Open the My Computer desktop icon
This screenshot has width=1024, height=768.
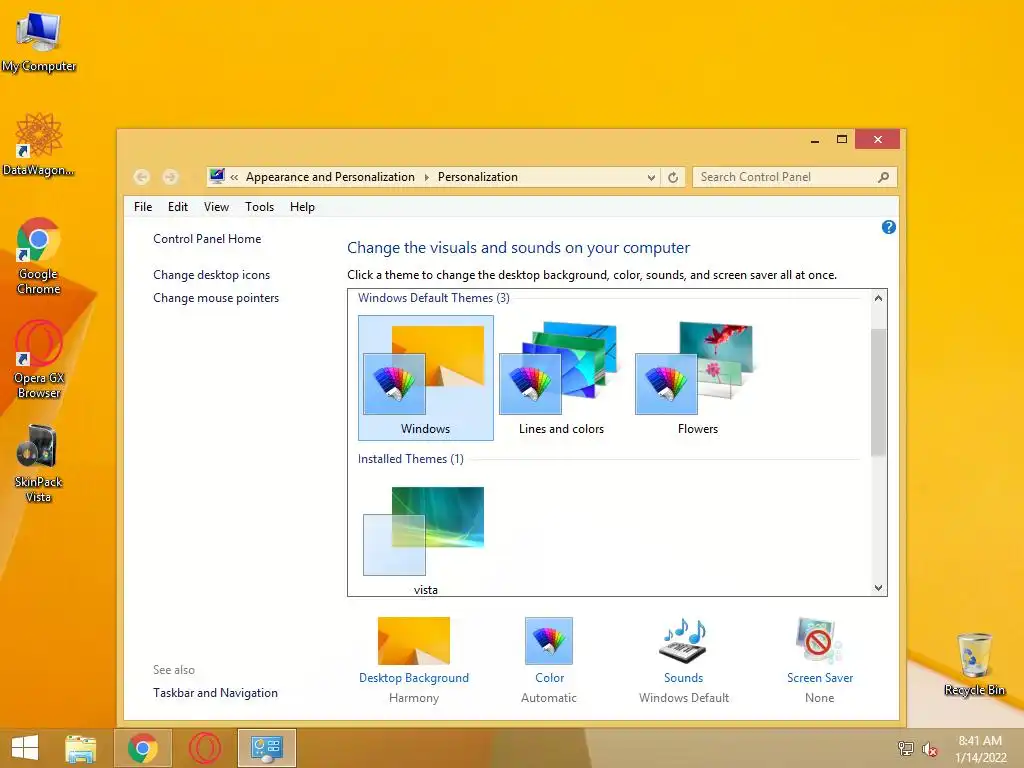39,42
